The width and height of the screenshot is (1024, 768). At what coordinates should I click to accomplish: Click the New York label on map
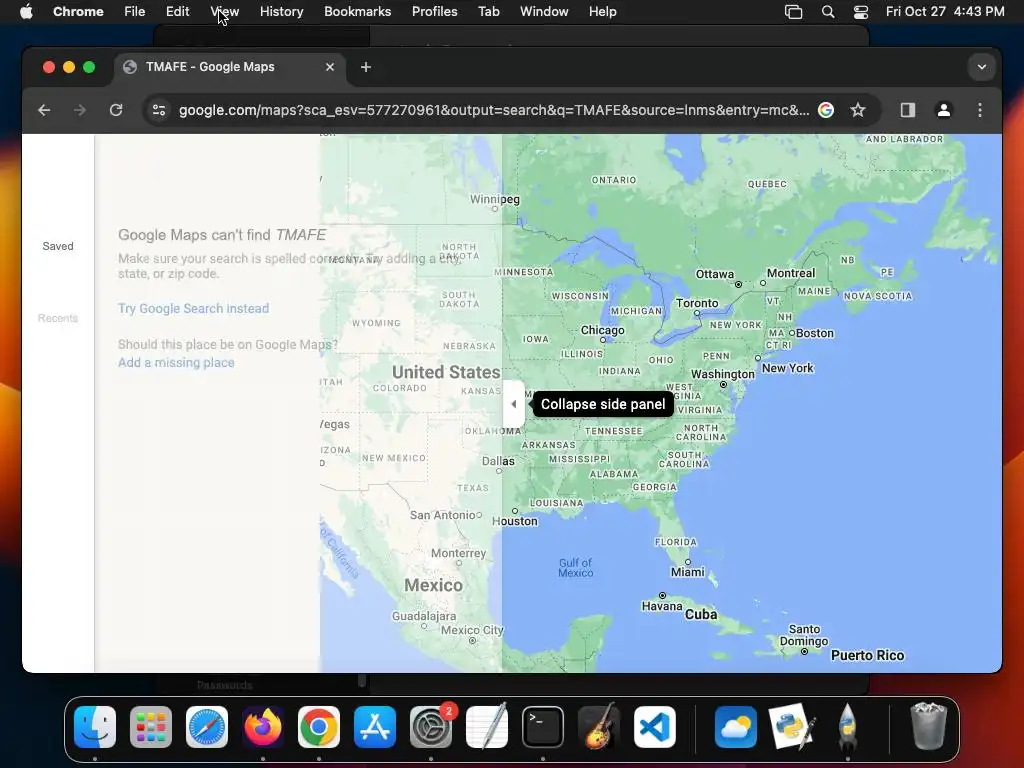(787, 368)
